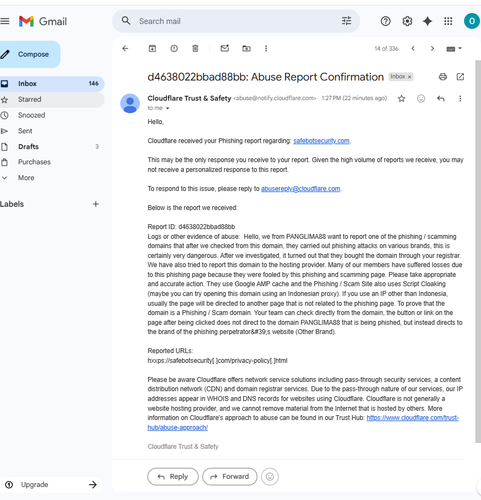This screenshot has height=500, width=481.
Task: Delete this email with trash icon
Action: (195, 49)
